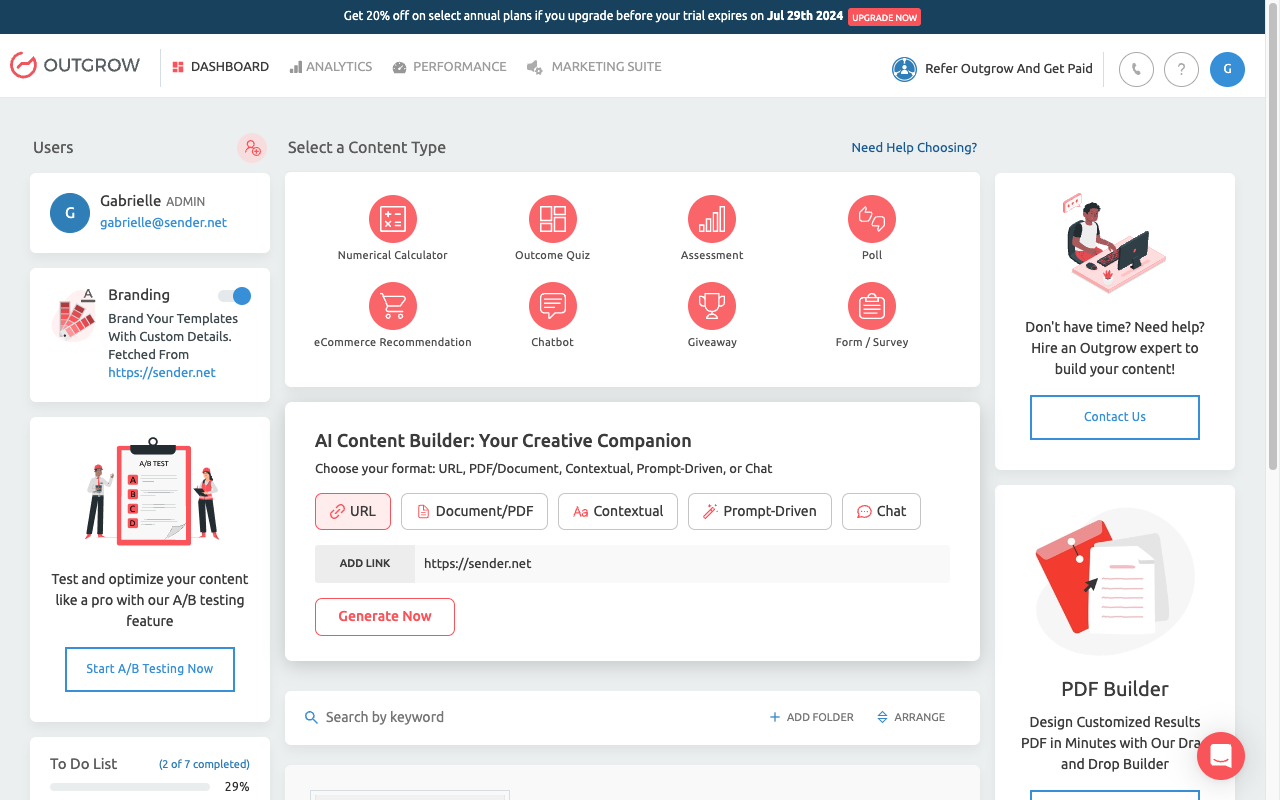
Task: Open the Assessment content type
Action: (712, 219)
